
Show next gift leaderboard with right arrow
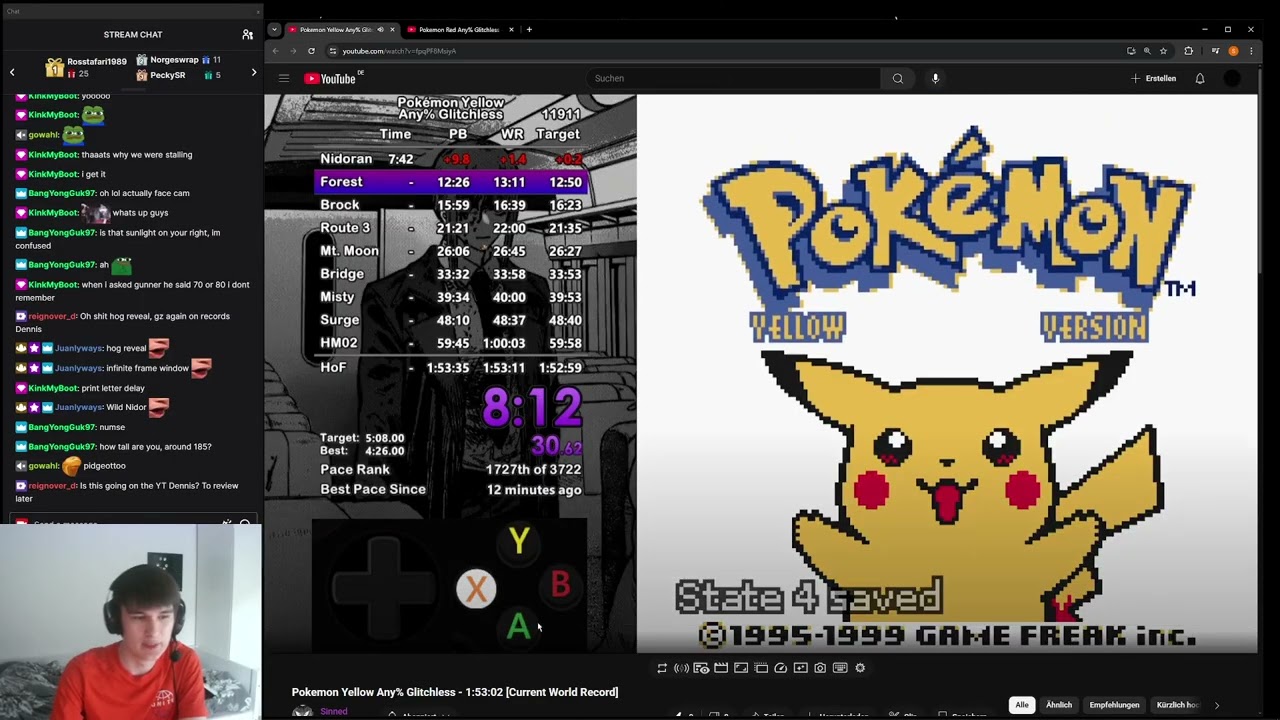coord(253,72)
